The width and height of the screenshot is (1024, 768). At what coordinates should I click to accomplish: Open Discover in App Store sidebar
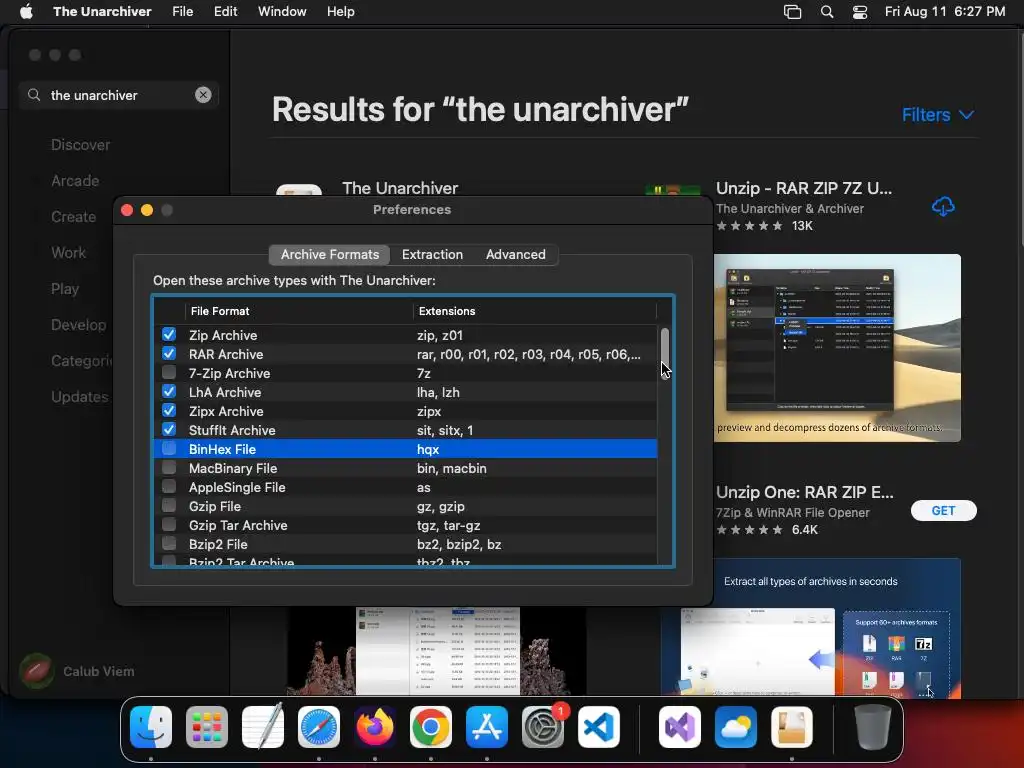coord(80,144)
